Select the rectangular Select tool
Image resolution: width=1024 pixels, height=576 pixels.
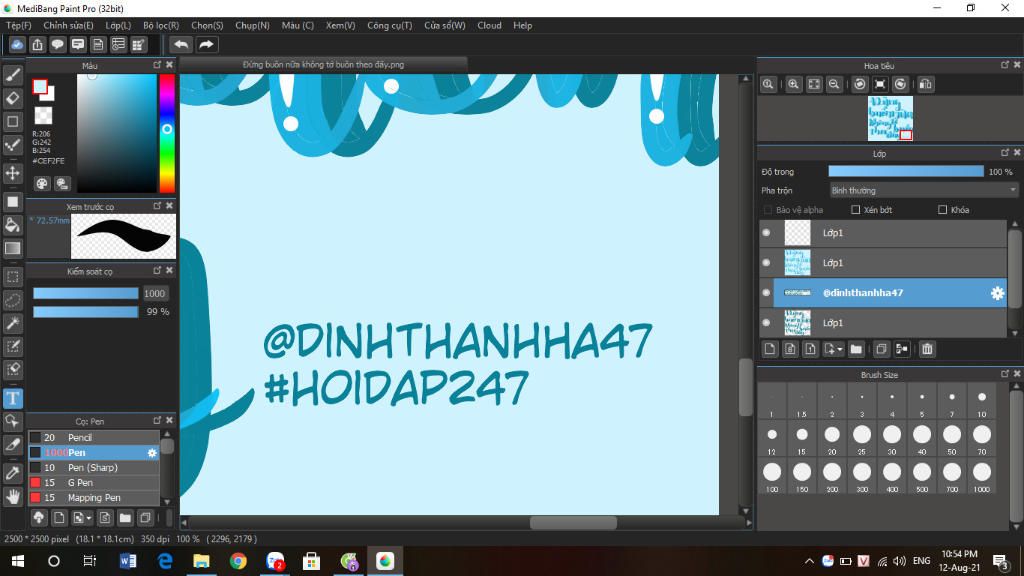point(12,277)
